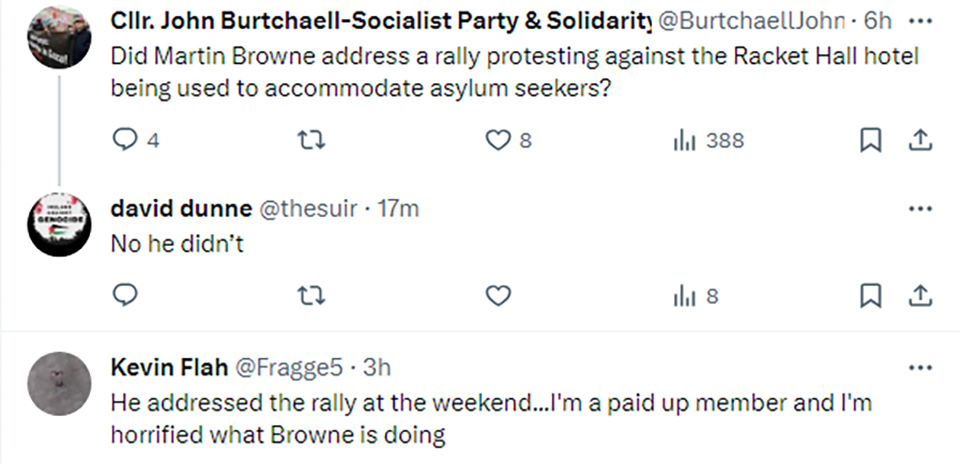This screenshot has width=960, height=464.
Task: View analytics showing 388 views
Action: click(708, 141)
